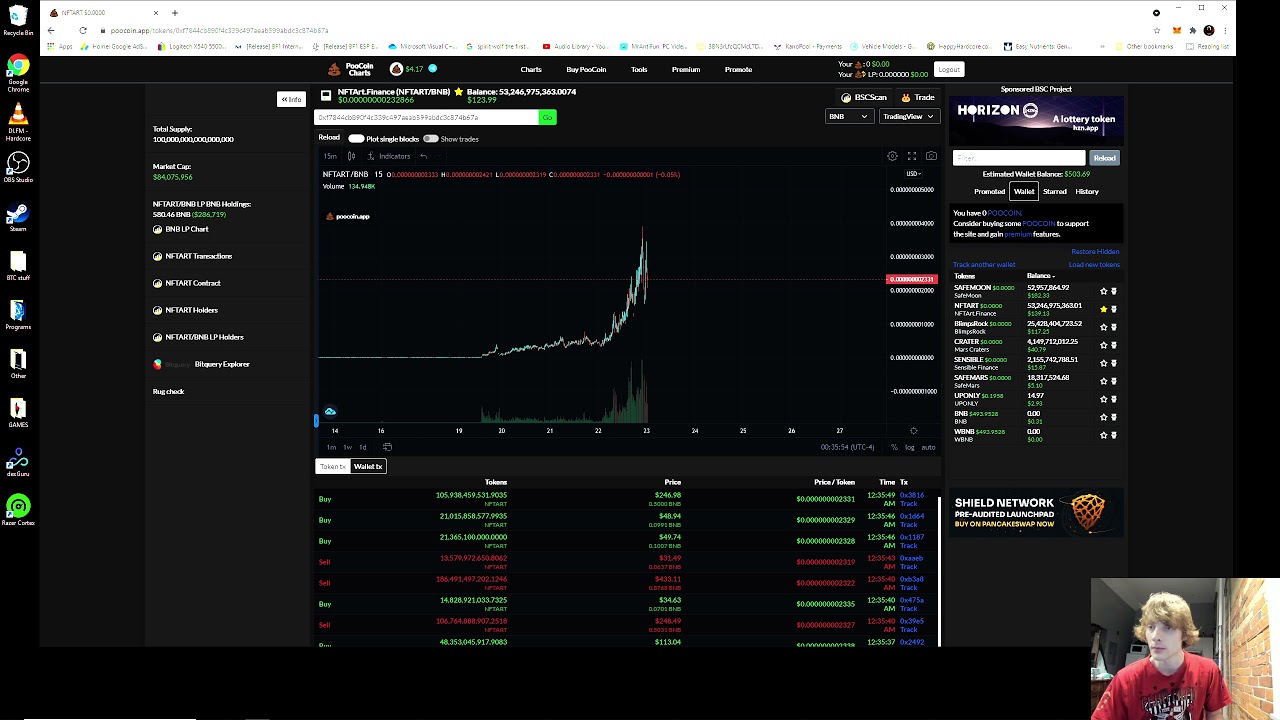Click the Logout button

point(949,70)
